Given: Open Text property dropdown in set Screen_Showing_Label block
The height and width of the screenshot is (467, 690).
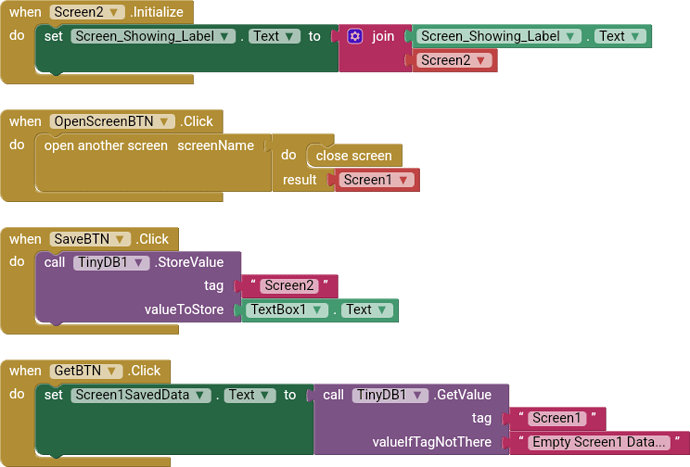Looking at the screenshot, I should 274,36.
